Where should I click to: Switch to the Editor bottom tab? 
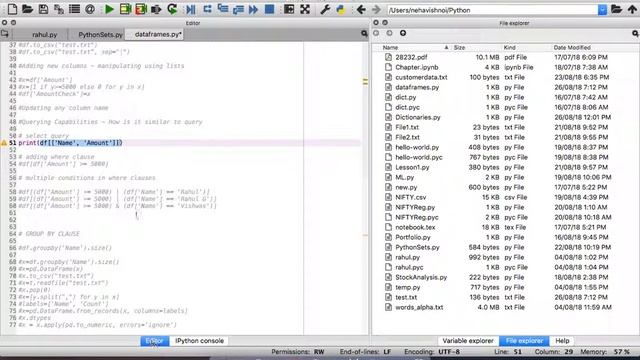(x=154, y=340)
